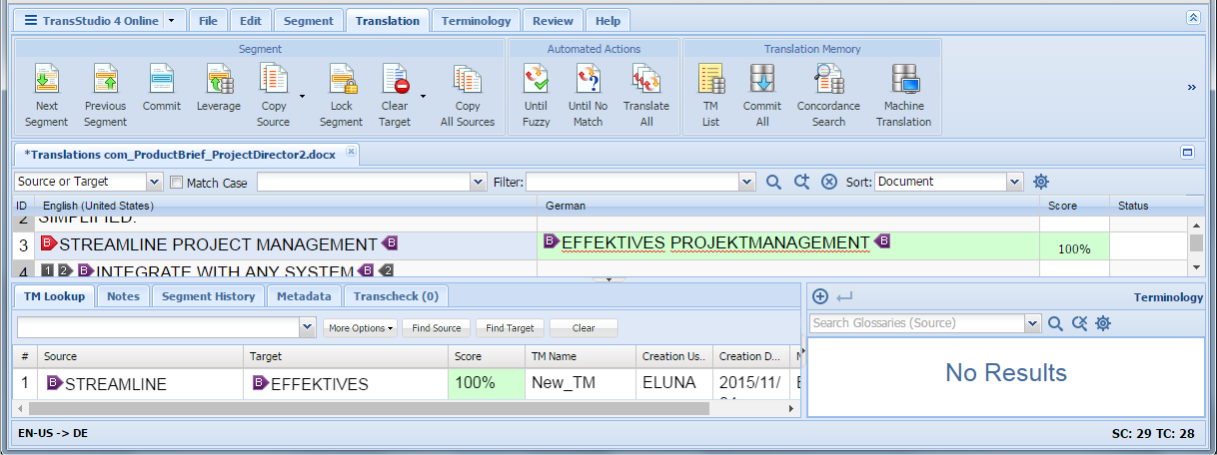Open filter bar settings gear
The height and width of the screenshot is (455, 1217).
[1041, 182]
